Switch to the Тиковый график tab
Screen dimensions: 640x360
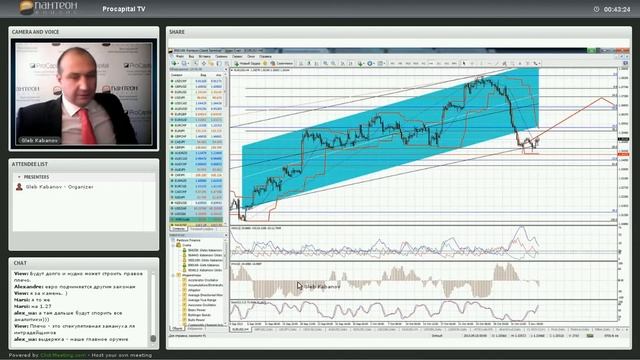tap(203, 229)
